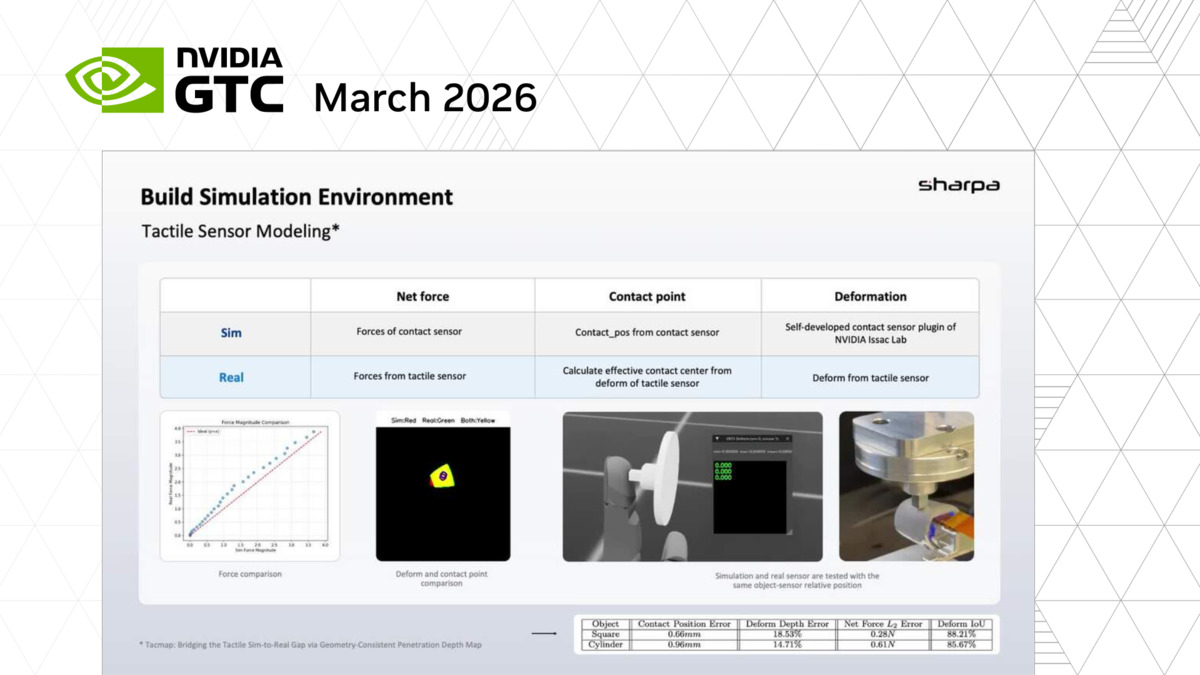Image resolution: width=1200 pixels, height=675 pixels.
Task: Click the "Sim:Red Real:Green Both:Yellow" legend
Action: point(443,419)
